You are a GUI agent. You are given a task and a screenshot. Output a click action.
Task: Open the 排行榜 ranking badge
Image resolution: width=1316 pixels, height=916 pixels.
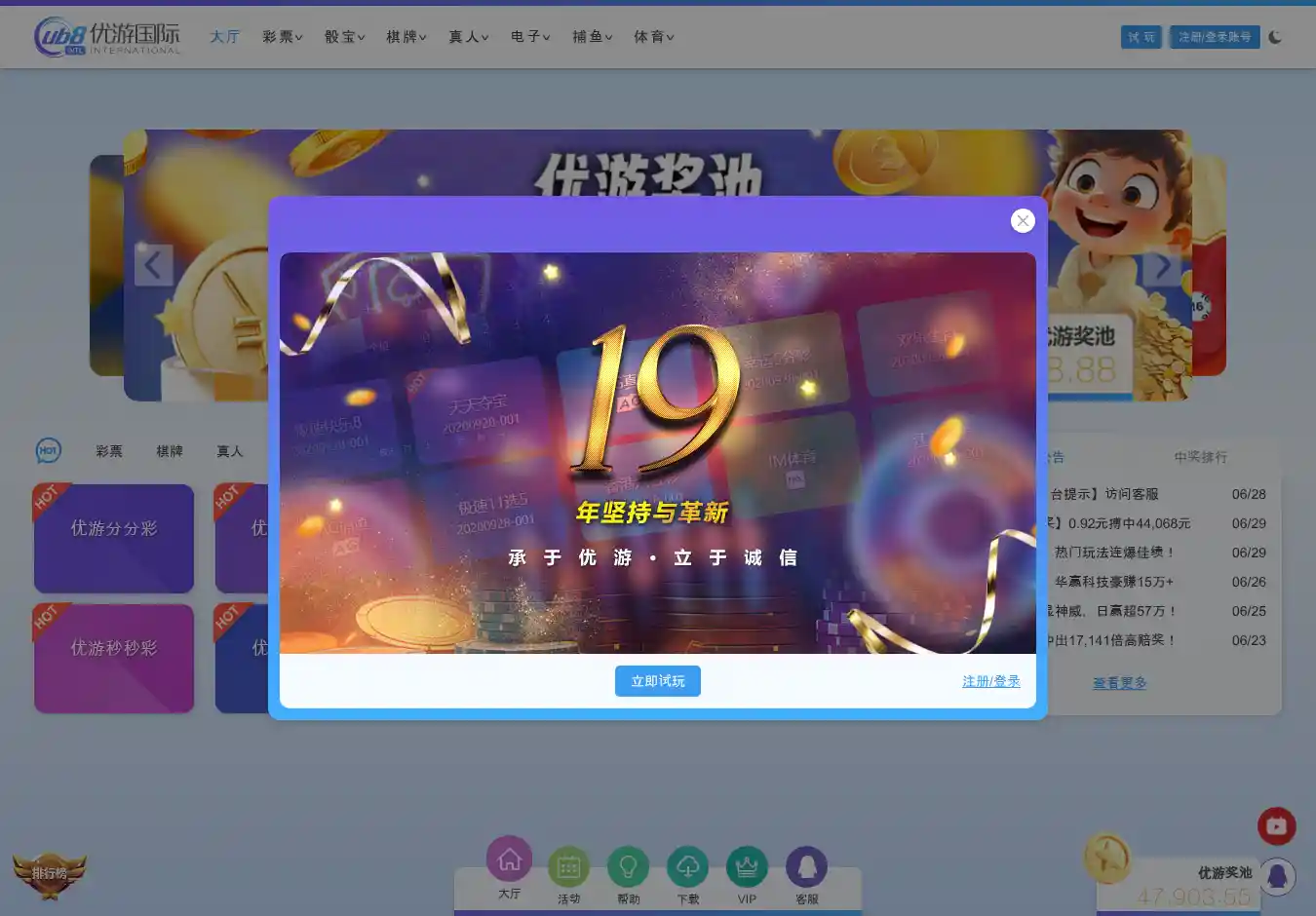pos(49,873)
